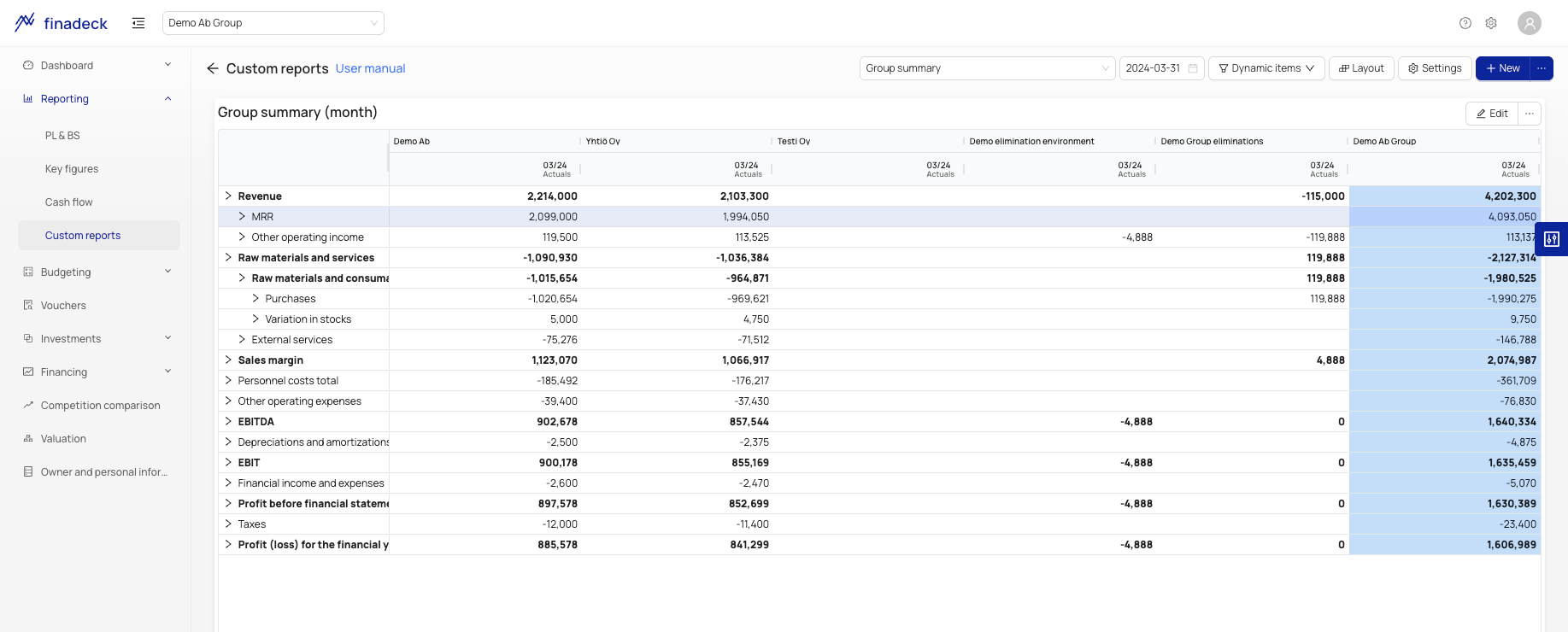Click the finadeck logo
This screenshot has height=632, width=1568.
62,23
